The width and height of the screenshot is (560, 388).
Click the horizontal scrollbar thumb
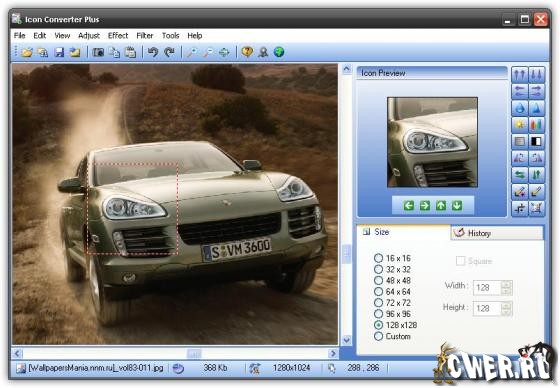[194, 353]
